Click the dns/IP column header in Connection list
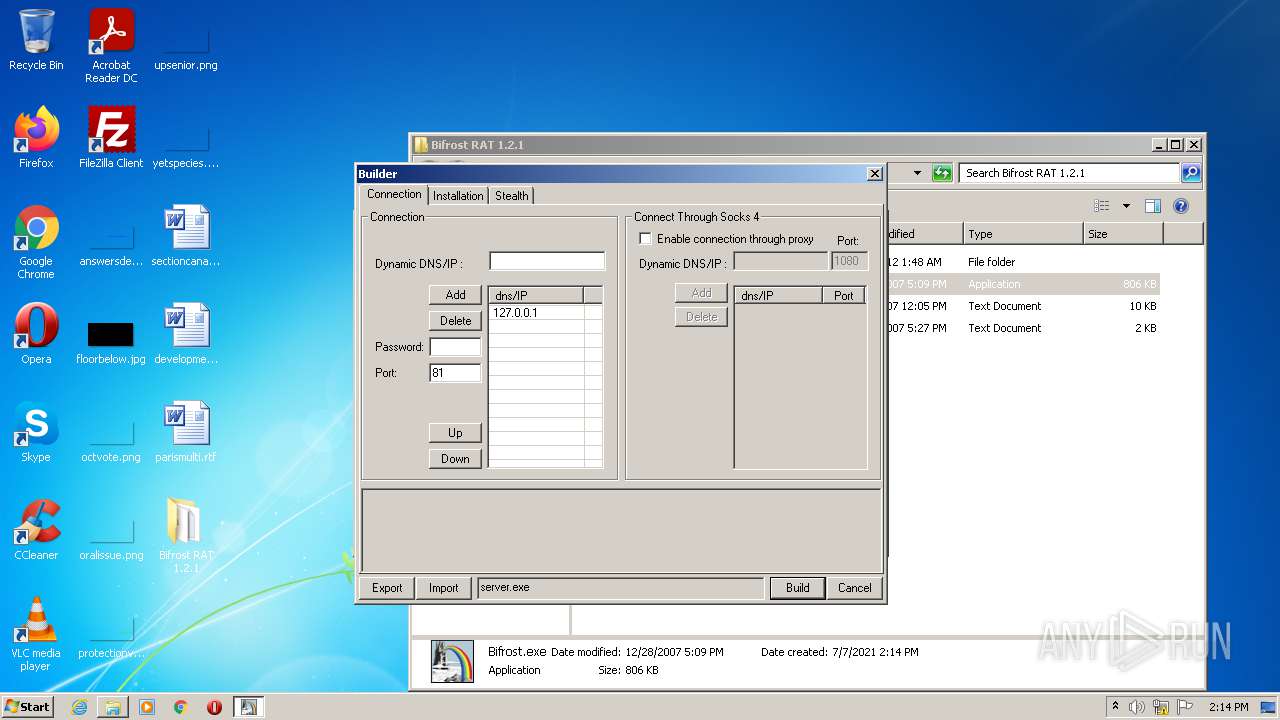Screen dimensions: 1280x720 pyautogui.click(x=536, y=295)
